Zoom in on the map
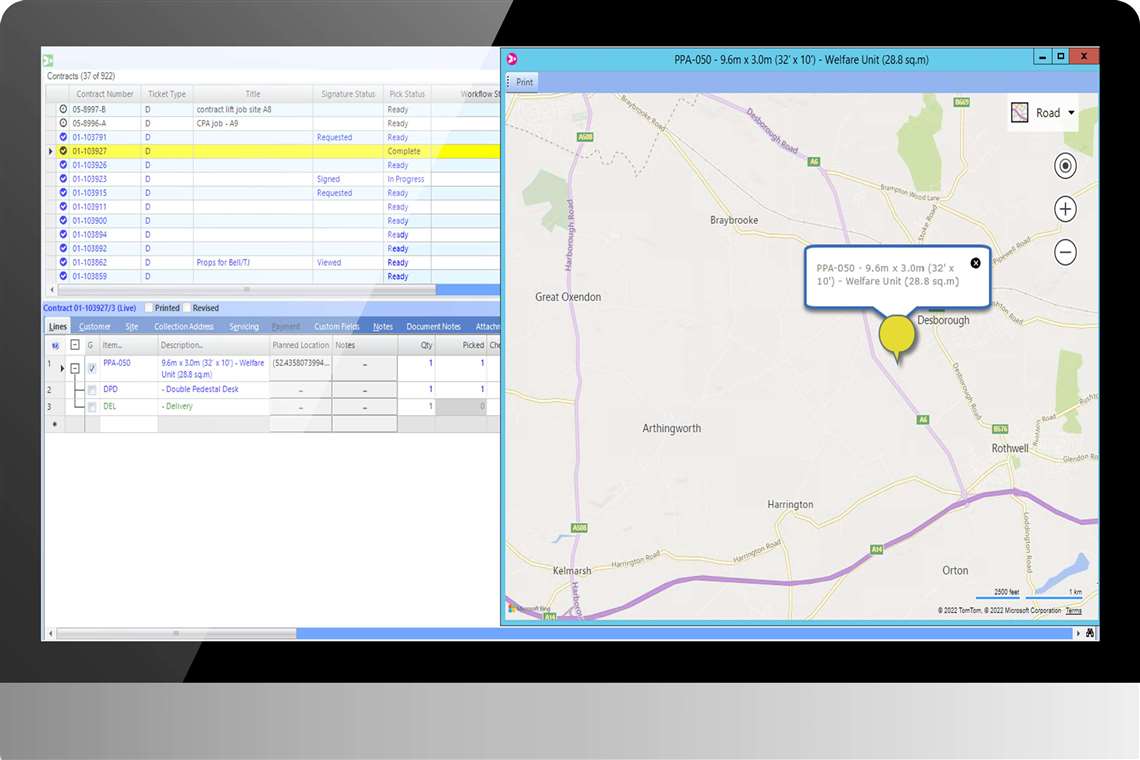This screenshot has width=1140, height=760. tap(1064, 209)
